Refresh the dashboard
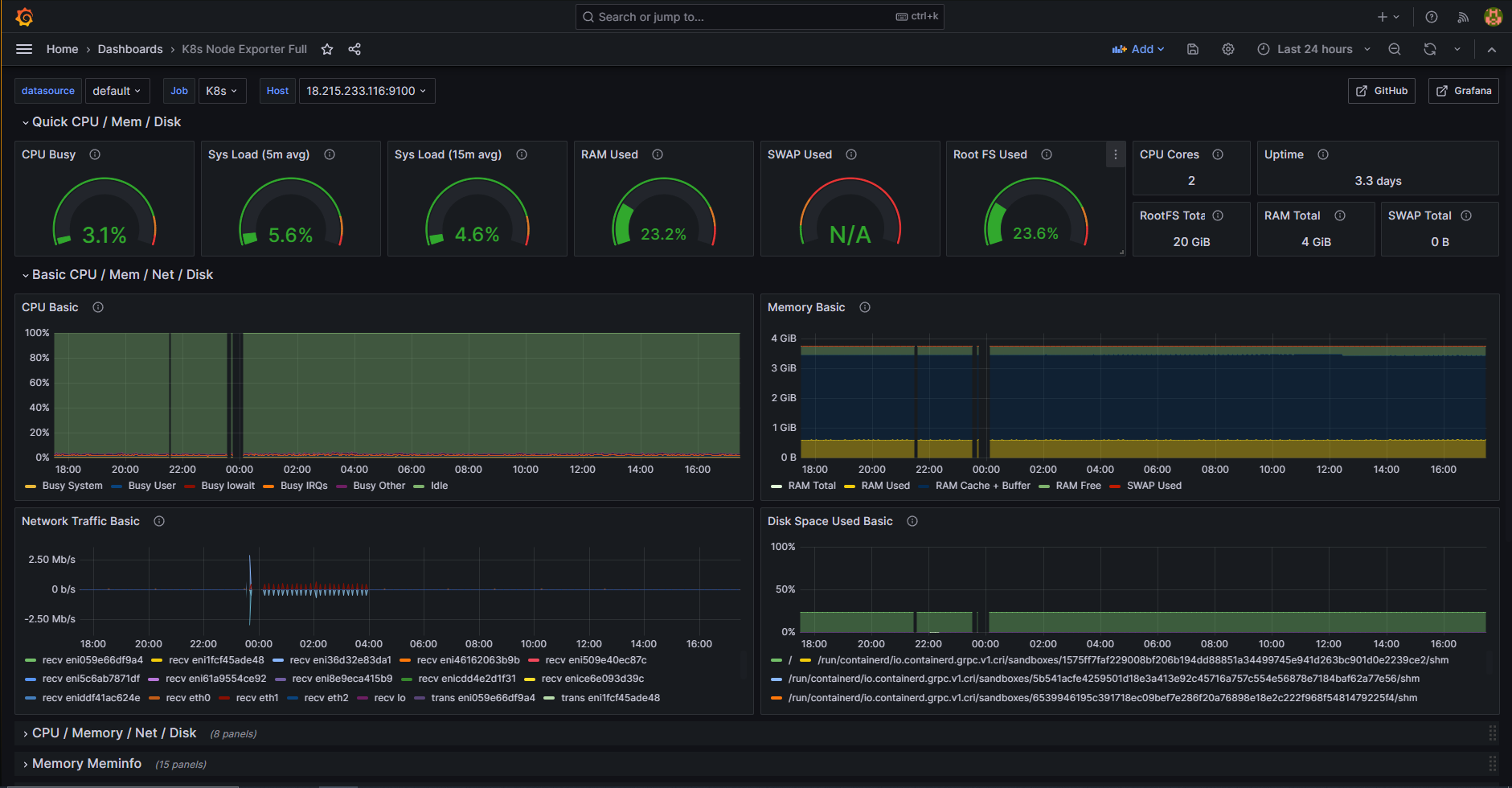The width and height of the screenshot is (1512, 788). (1430, 49)
